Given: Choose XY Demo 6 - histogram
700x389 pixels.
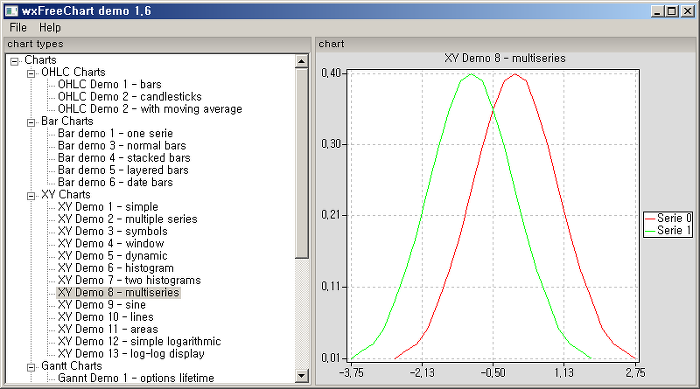Looking at the screenshot, I should coord(116,268).
